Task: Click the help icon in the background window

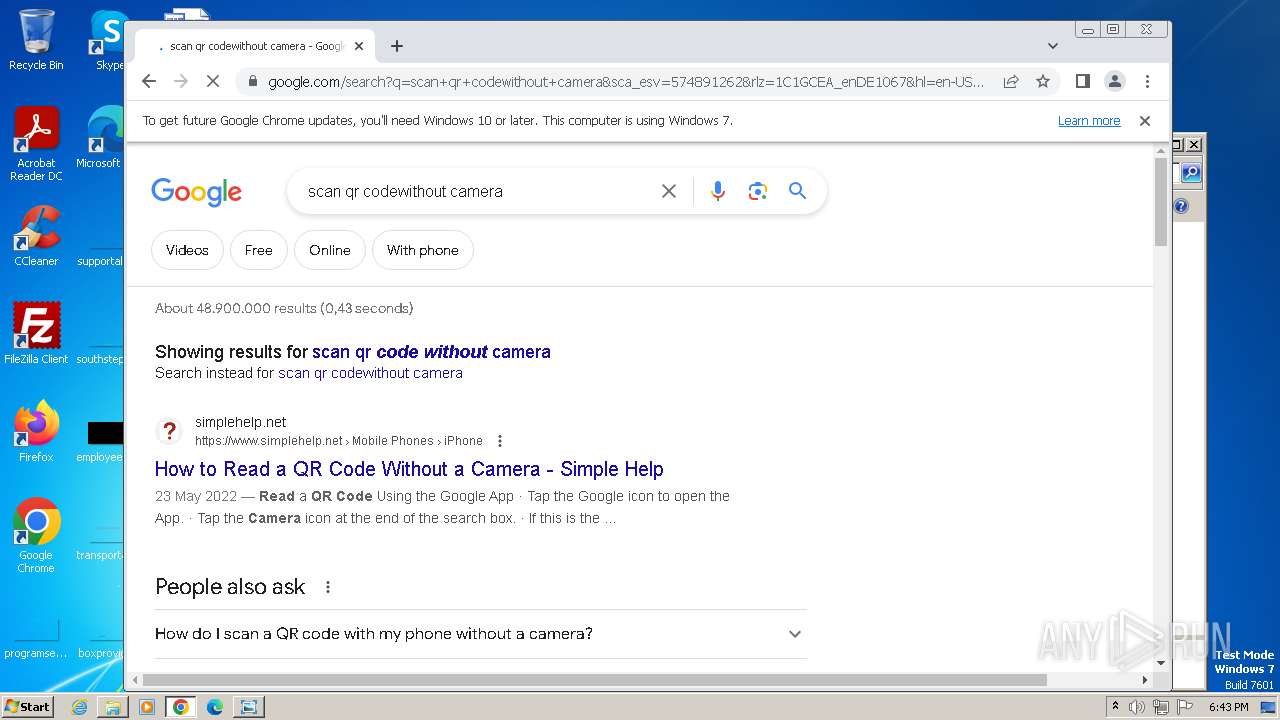Action: pos(1181,206)
